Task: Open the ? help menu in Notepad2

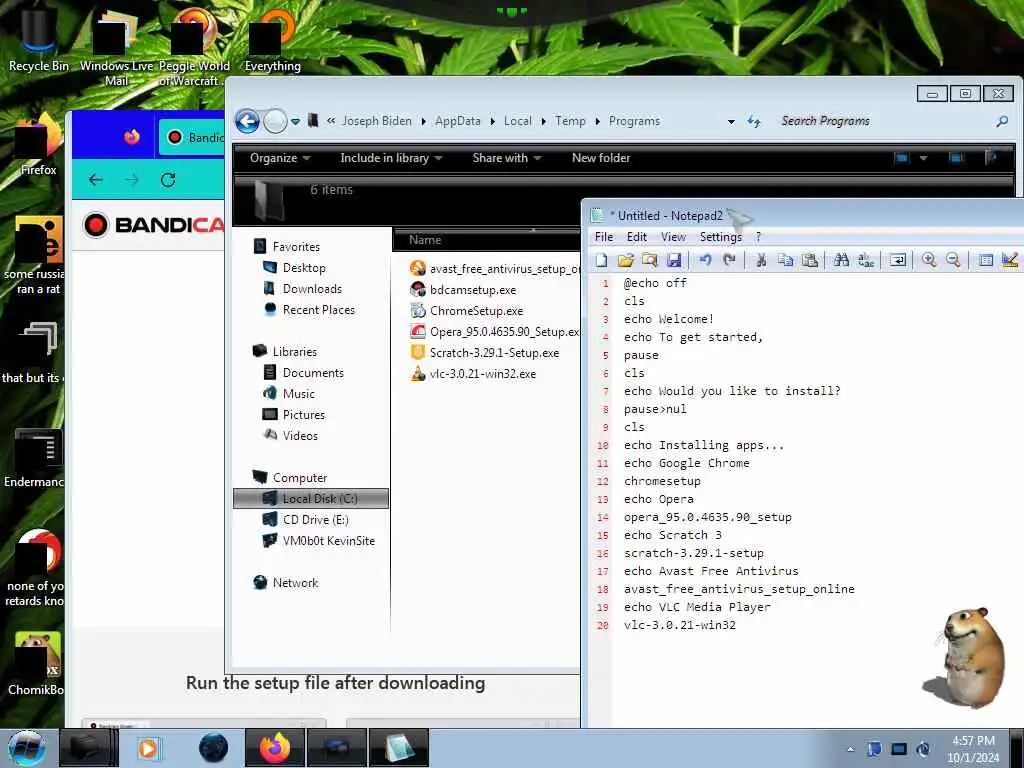Action: (x=758, y=237)
